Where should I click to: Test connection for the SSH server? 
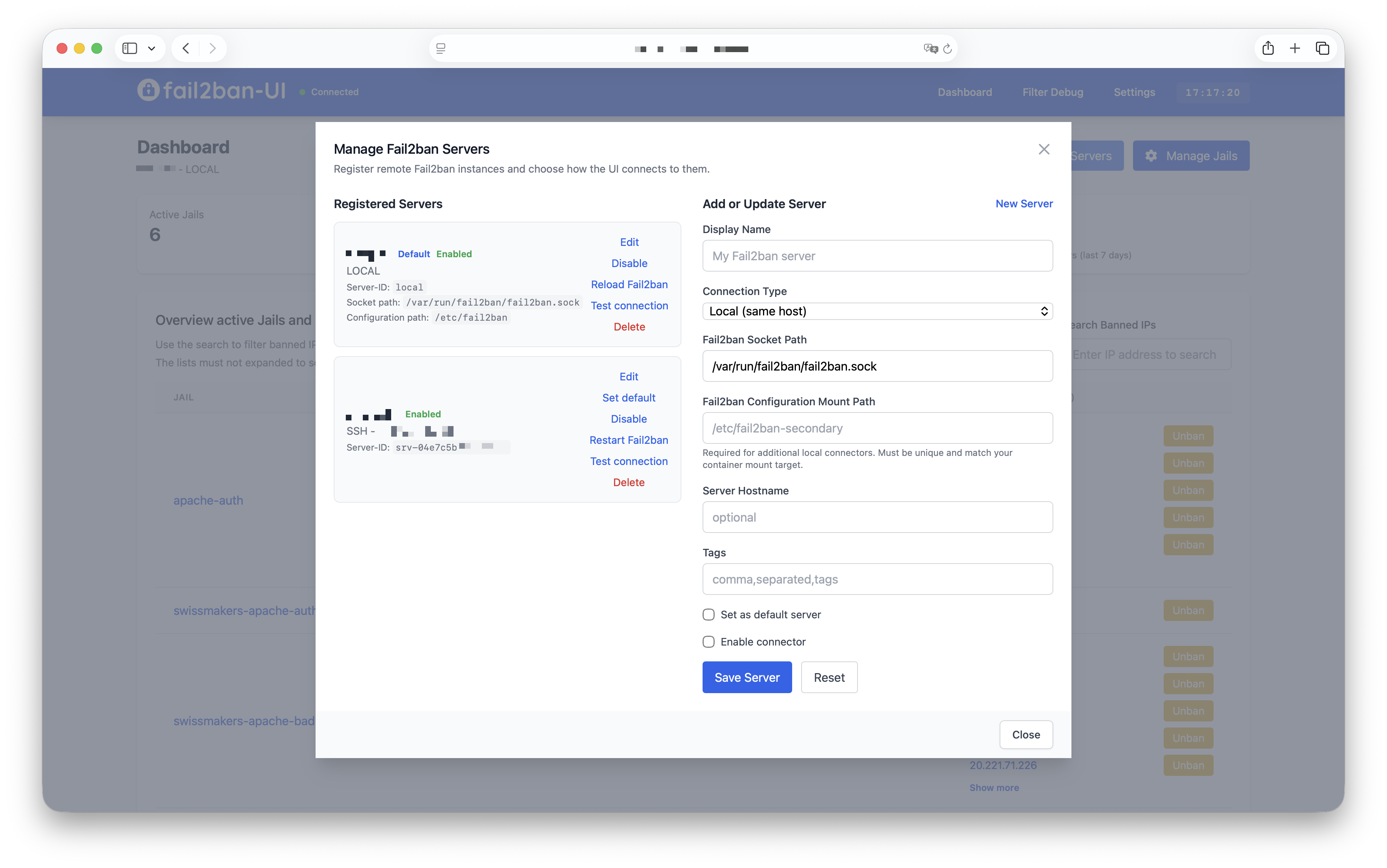tap(628, 462)
